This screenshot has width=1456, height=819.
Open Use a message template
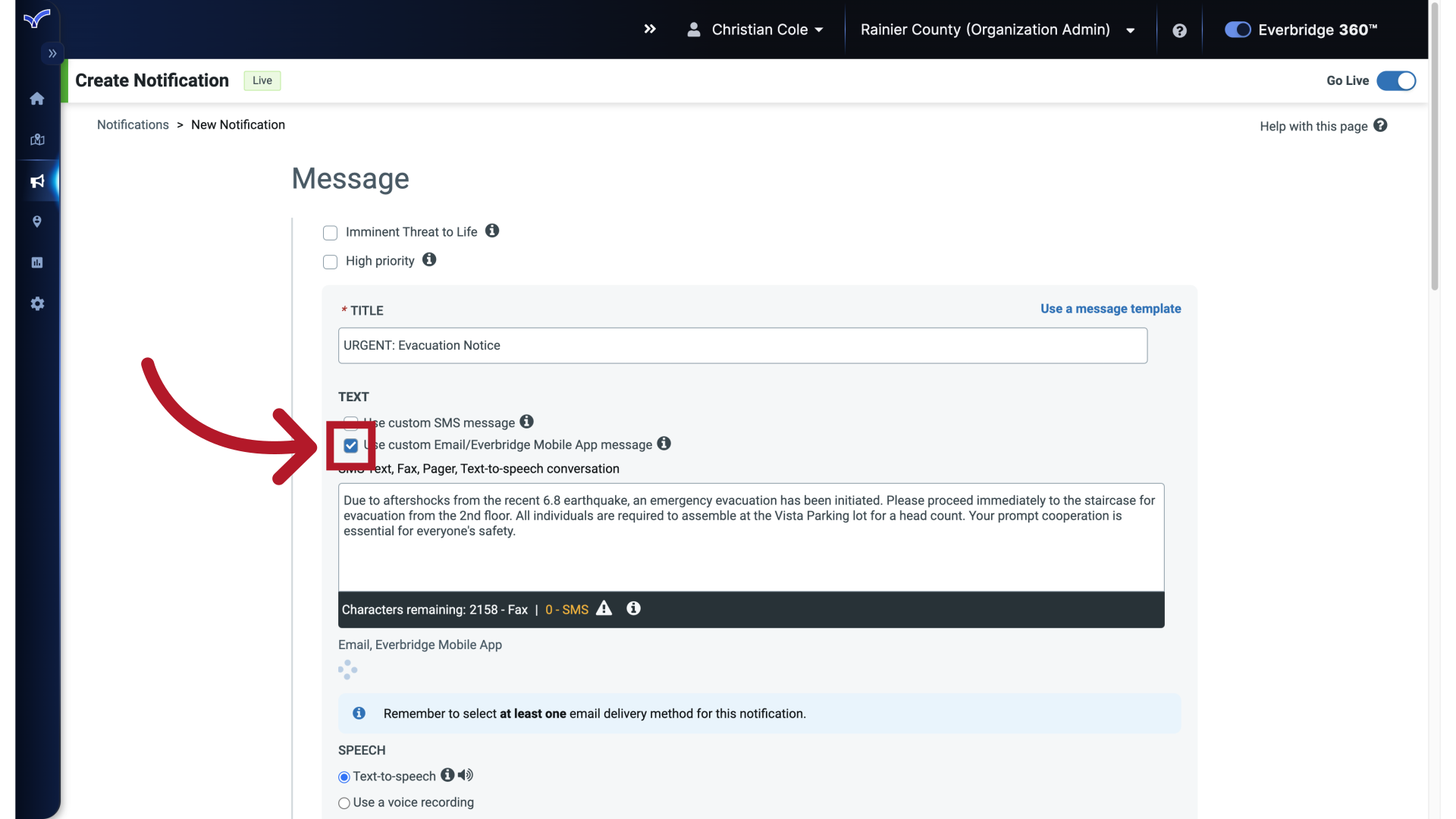click(x=1109, y=309)
